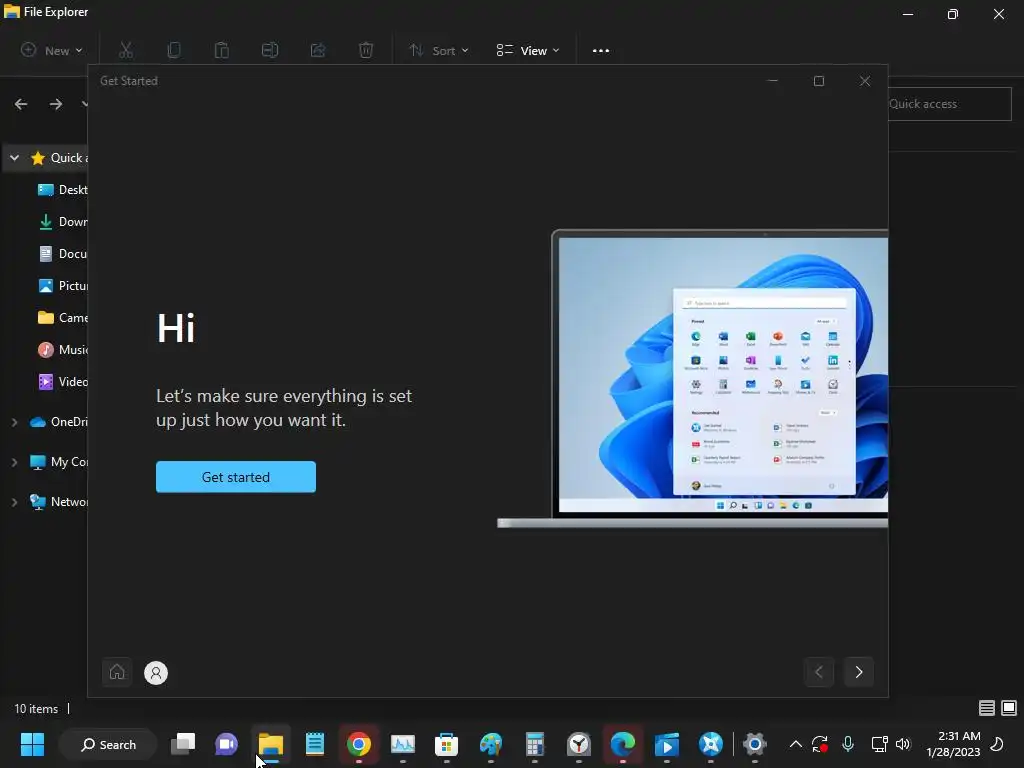Click the Get started button
This screenshot has height=768, width=1024.
tap(236, 477)
